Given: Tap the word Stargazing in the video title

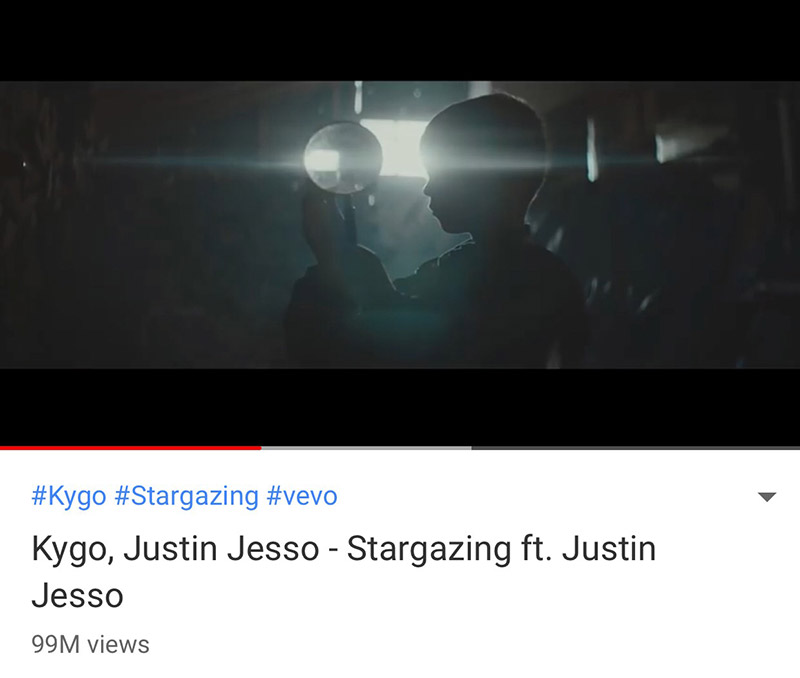Looking at the screenshot, I should coord(429,549).
